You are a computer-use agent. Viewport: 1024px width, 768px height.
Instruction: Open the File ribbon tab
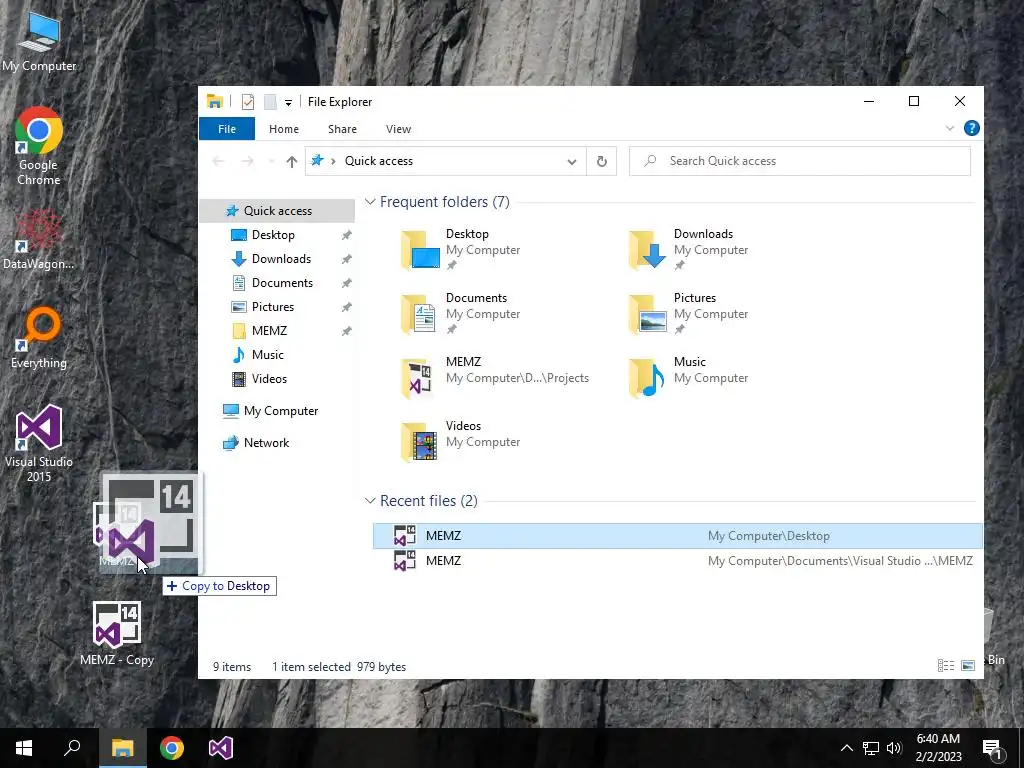[227, 129]
